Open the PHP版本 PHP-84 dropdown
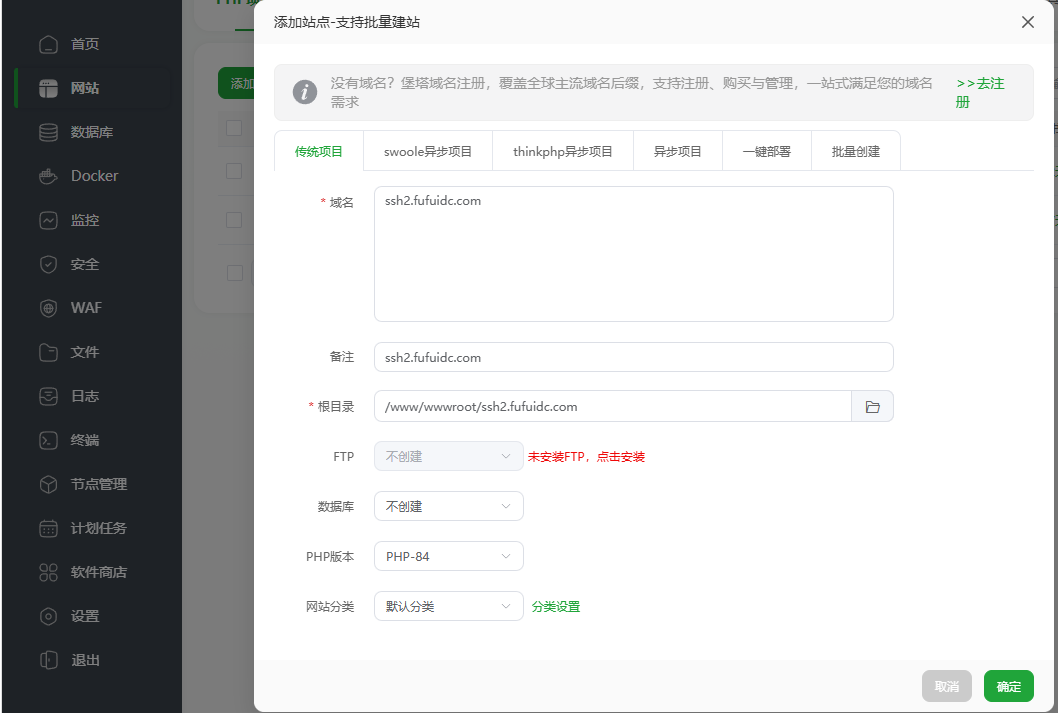This screenshot has height=713, width=1058. [449, 557]
